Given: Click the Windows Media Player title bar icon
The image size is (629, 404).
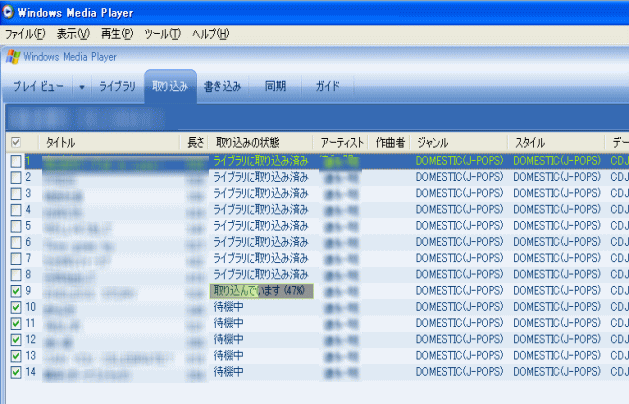Looking at the screenshot, I should pyautogui.click(x=8, y=12).
